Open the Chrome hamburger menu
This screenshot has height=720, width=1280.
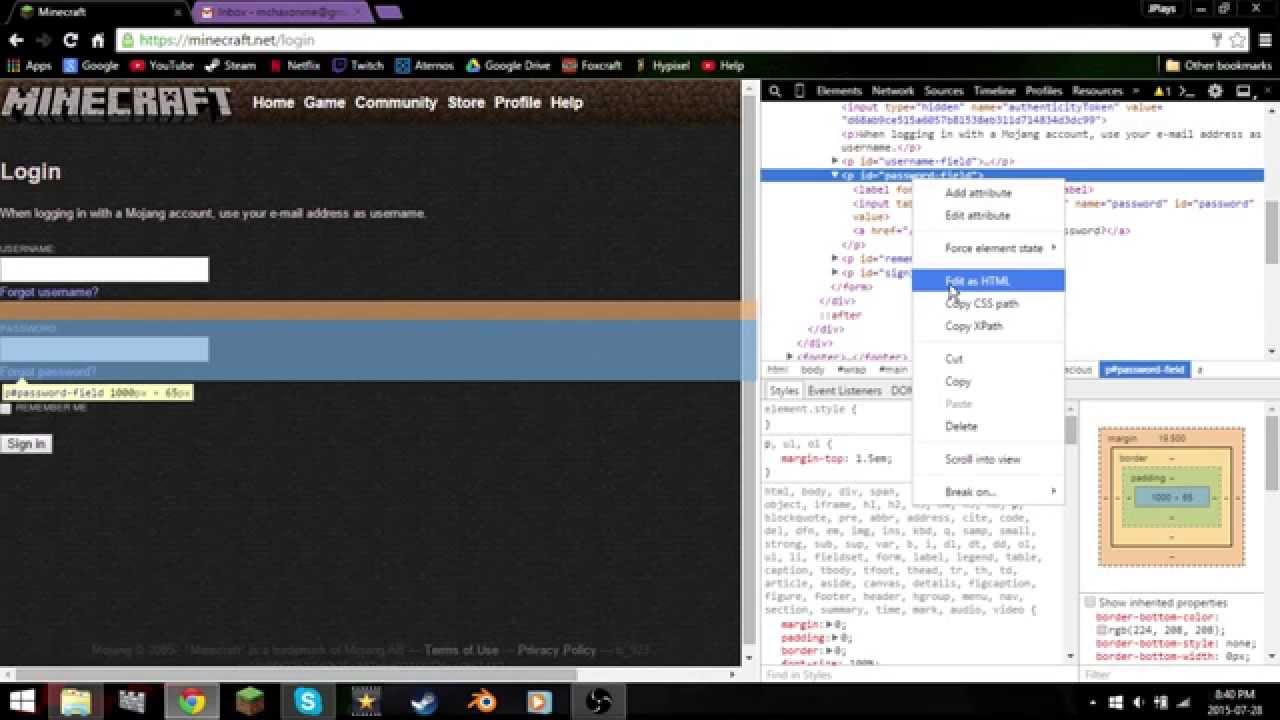pos(1265,40)
